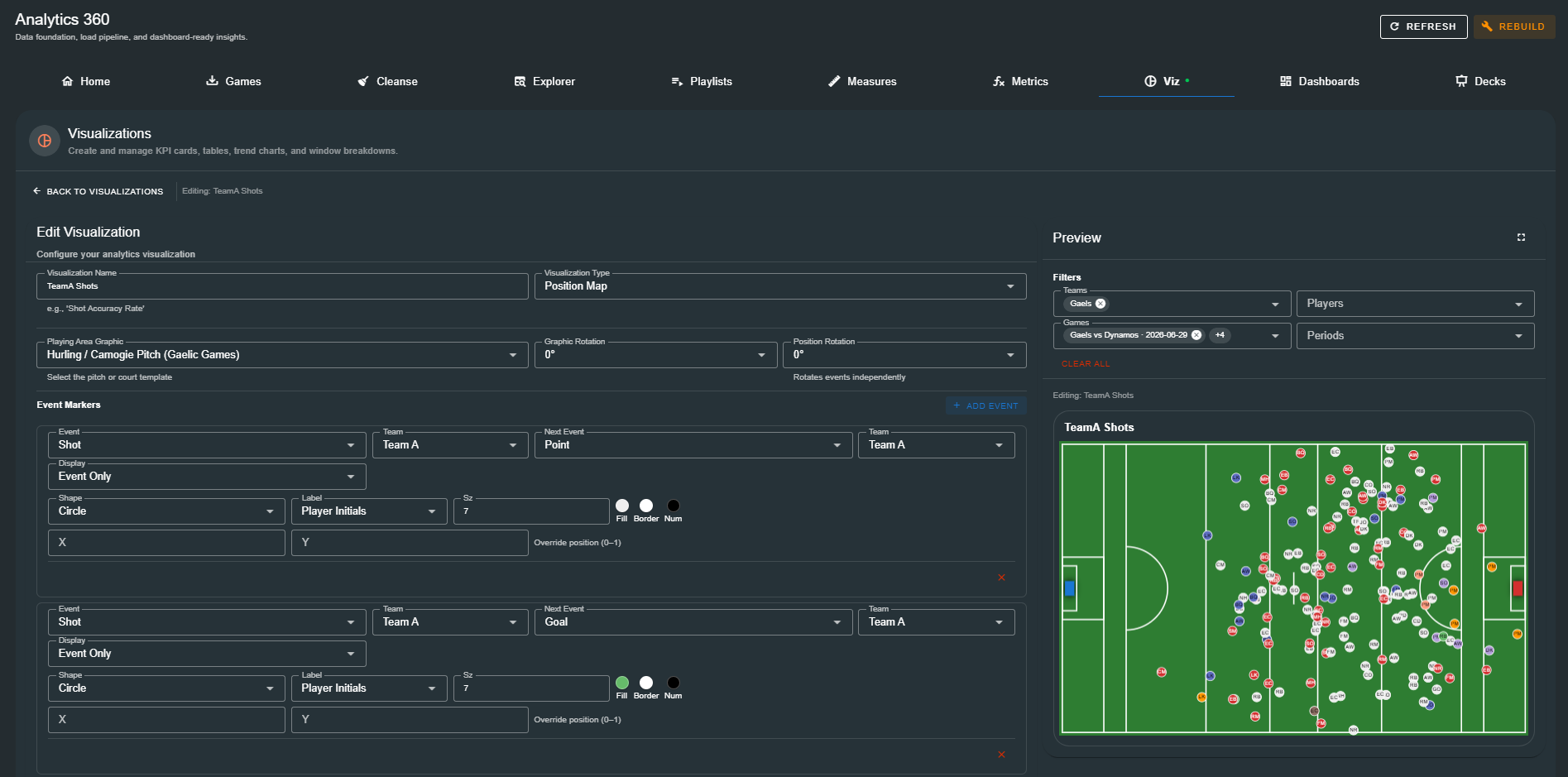Click the pitch preview image
Screen dimensions: 1568x777
(x=1293, y=588)
